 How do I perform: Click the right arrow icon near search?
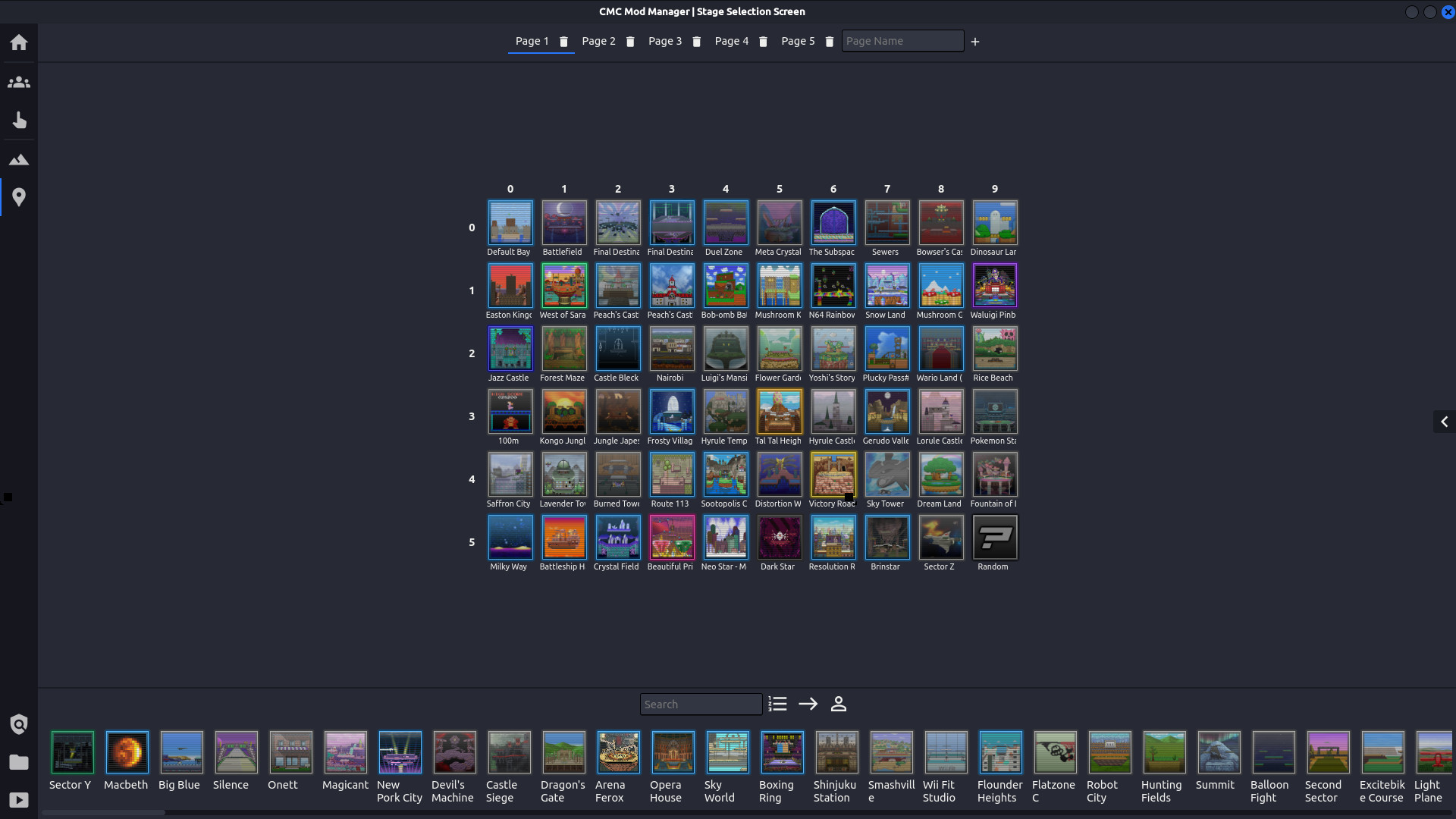[808, 704]
